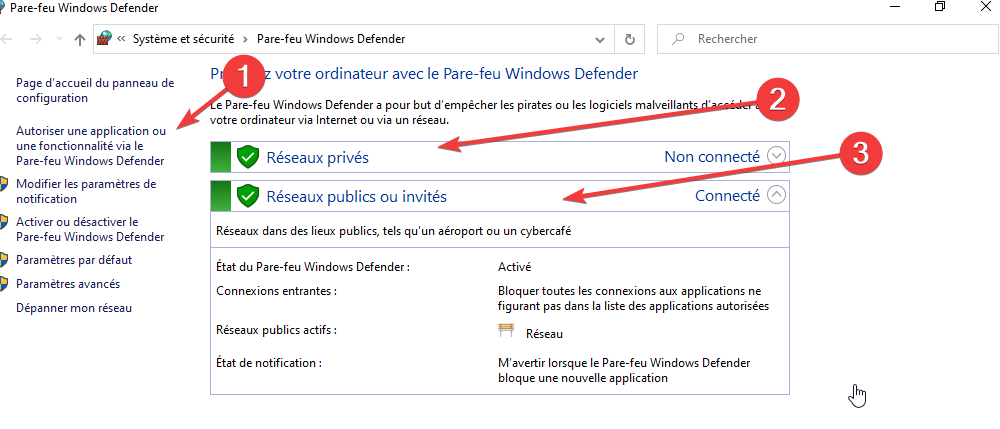Click the 'M'avertir lorsque le Pare-feu' notification text
This screenshot has width=1000, height=429.
coord(624,370)
